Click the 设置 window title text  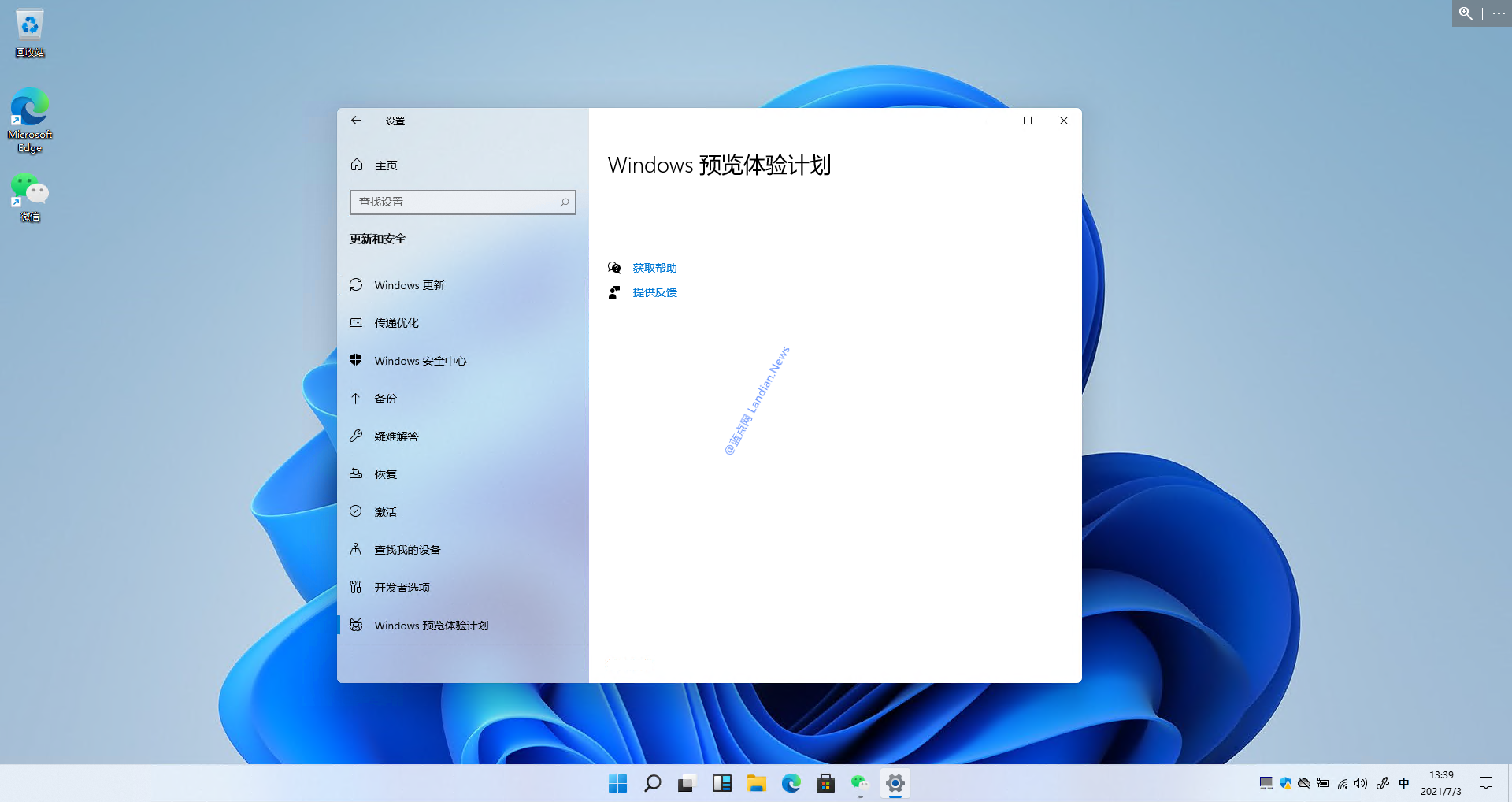(x=395, y=121)
